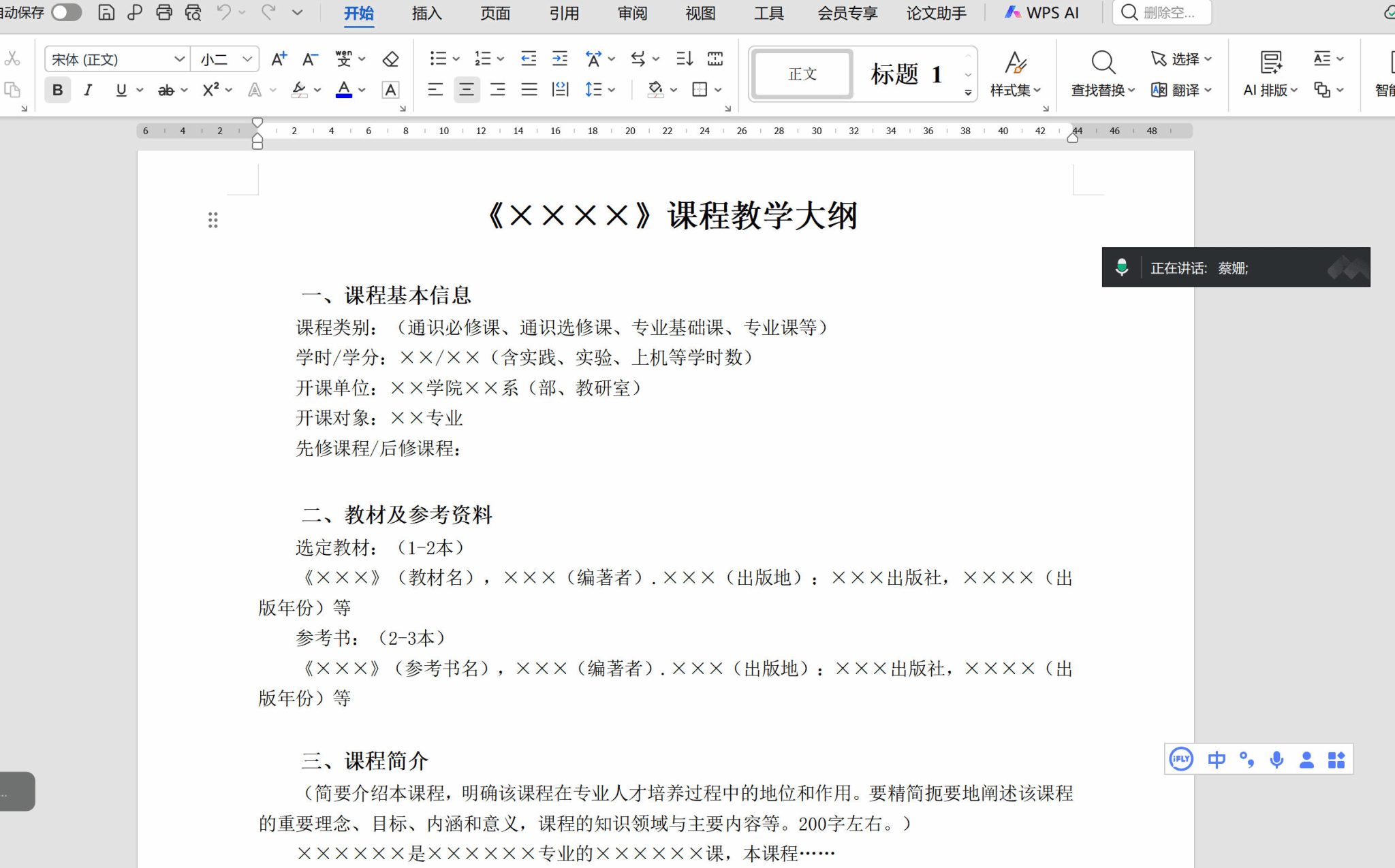Expand the numbering dropdown arrow
Viewport: 1395px width, 868px height.
[501, 59]
